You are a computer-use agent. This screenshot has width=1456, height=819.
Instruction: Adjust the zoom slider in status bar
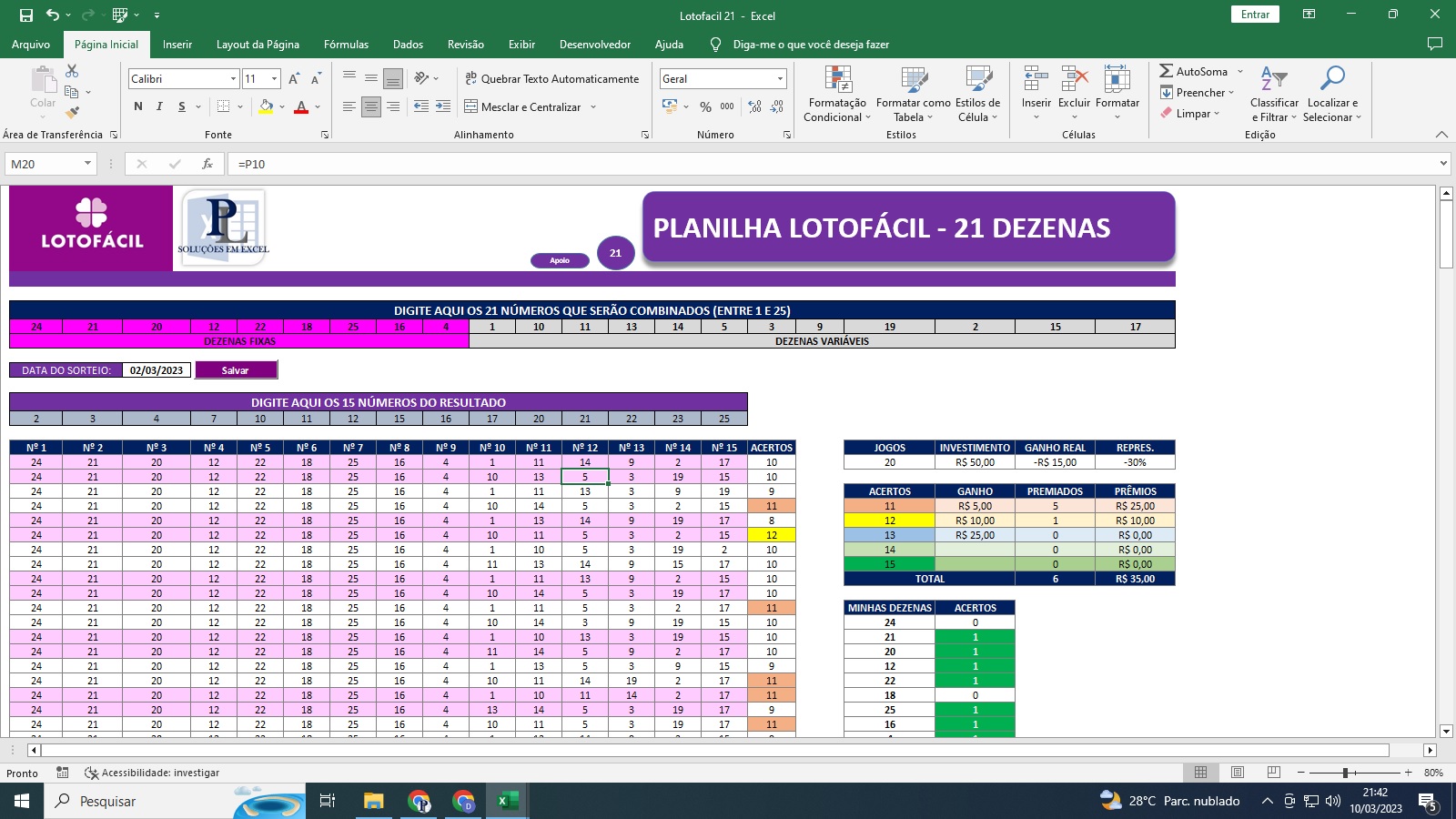coord(1345,773)
